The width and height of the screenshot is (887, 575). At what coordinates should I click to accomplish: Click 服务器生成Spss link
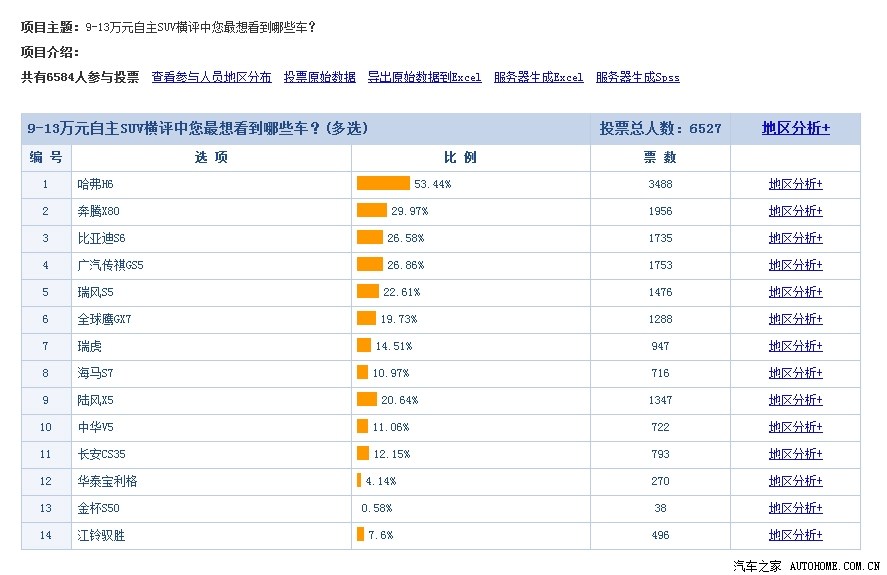pyautogui.click(x=637, y=77)
